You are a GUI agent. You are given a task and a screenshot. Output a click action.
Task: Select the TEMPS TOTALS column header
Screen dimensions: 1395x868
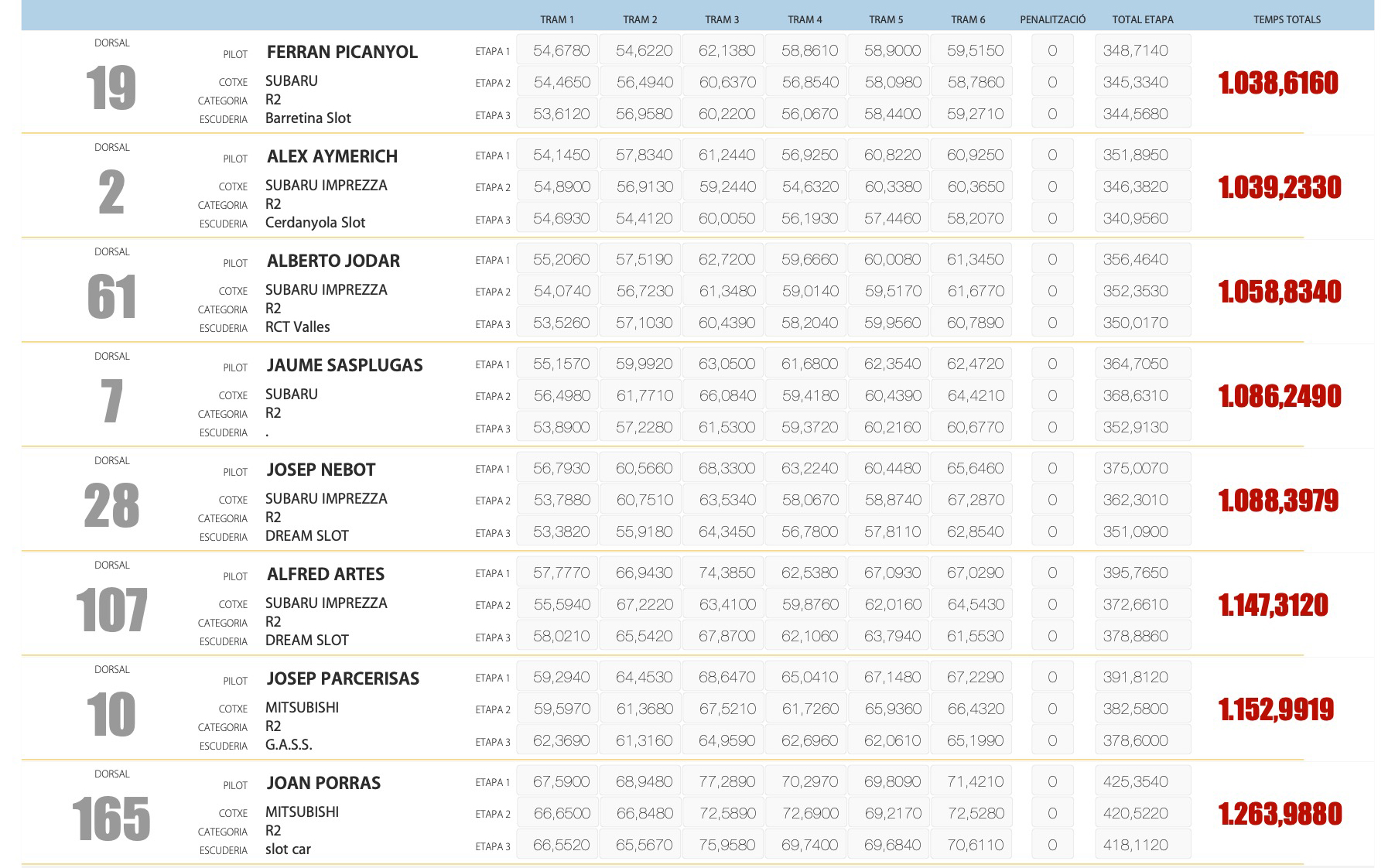click(x=1287, y=19)
